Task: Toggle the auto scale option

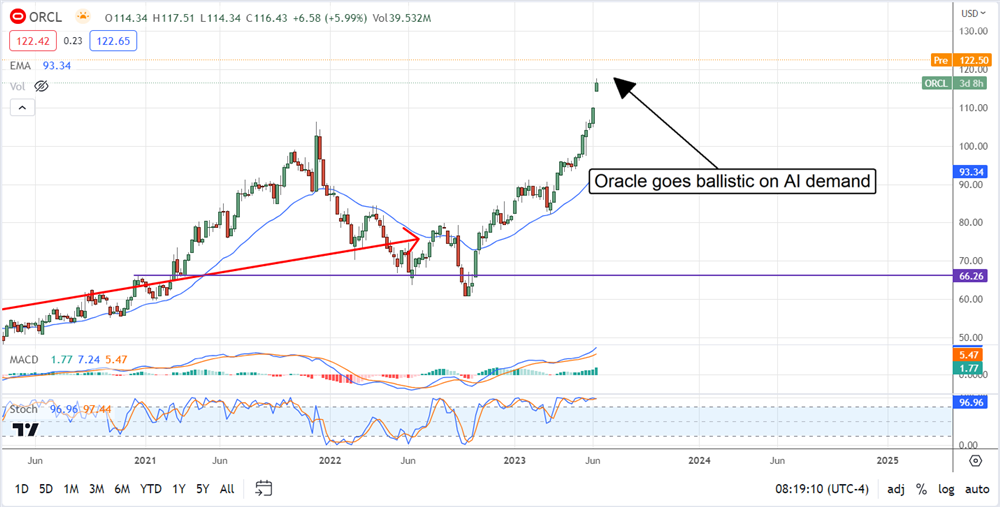Action: pos(974,489)
